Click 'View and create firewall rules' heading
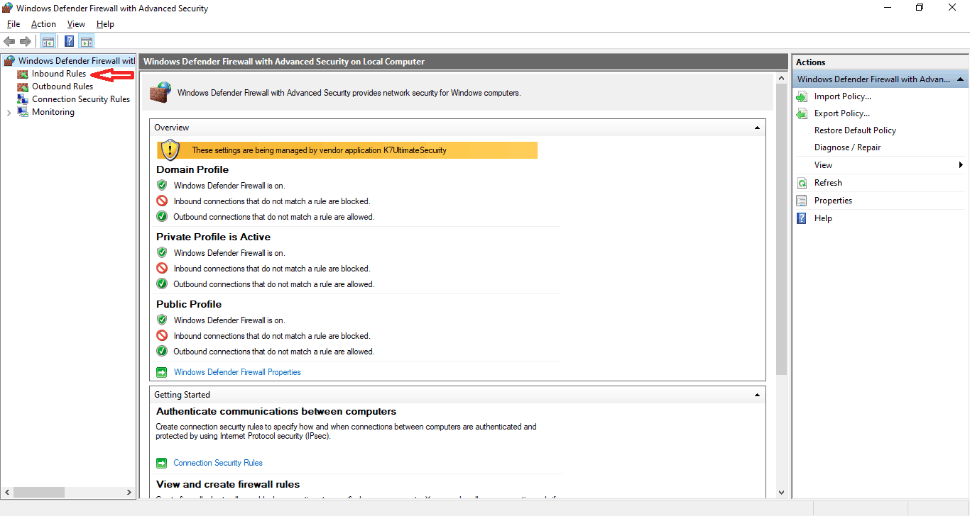This screenshot has width=970, height=516. point(228,484)
